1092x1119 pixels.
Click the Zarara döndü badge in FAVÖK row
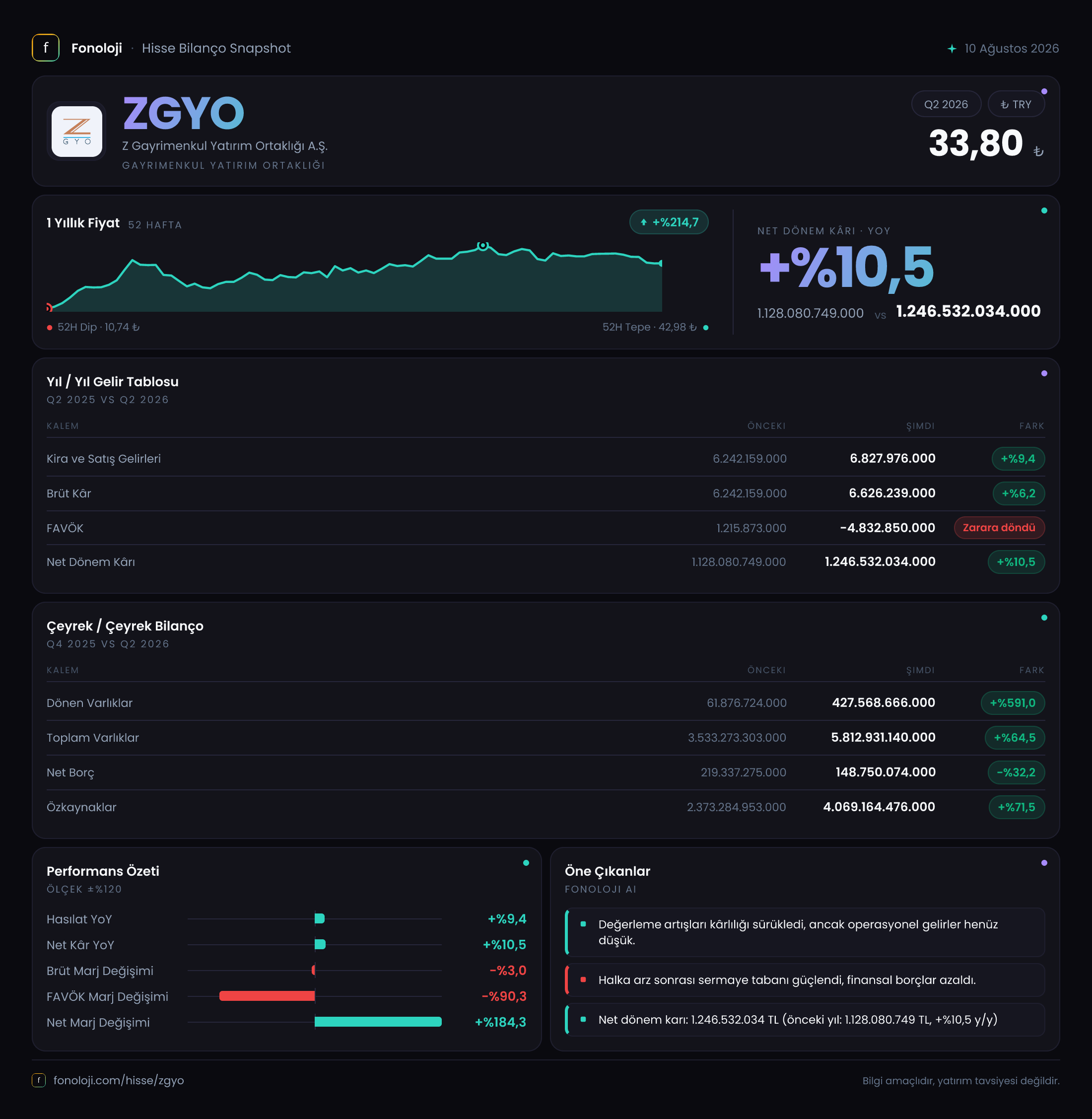[x=999, y=528]
